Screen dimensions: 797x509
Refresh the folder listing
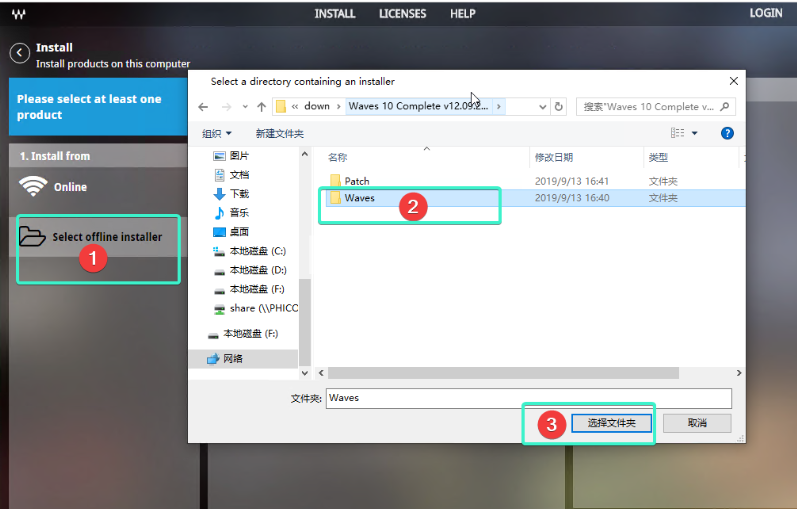click(559, 107)
